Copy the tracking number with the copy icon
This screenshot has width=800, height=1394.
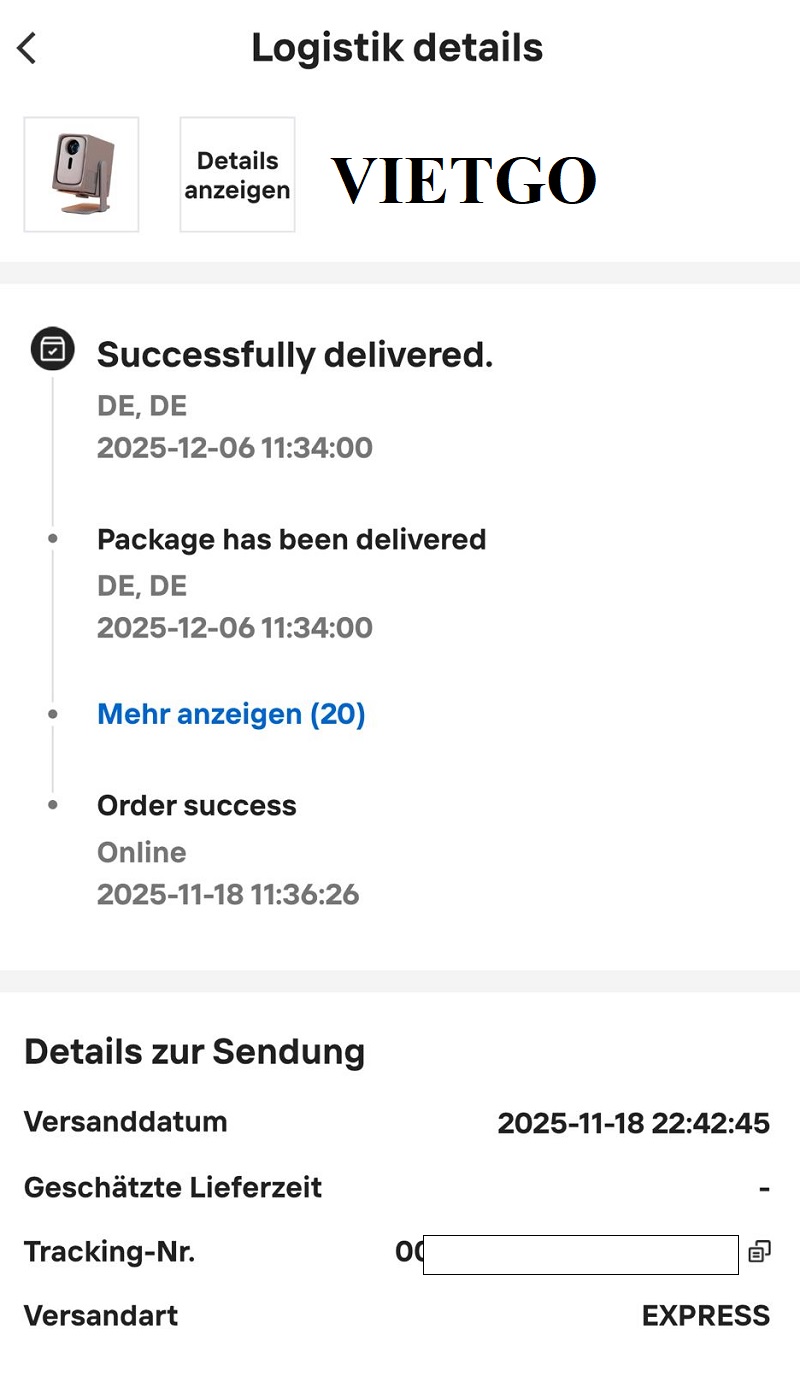759,1251
